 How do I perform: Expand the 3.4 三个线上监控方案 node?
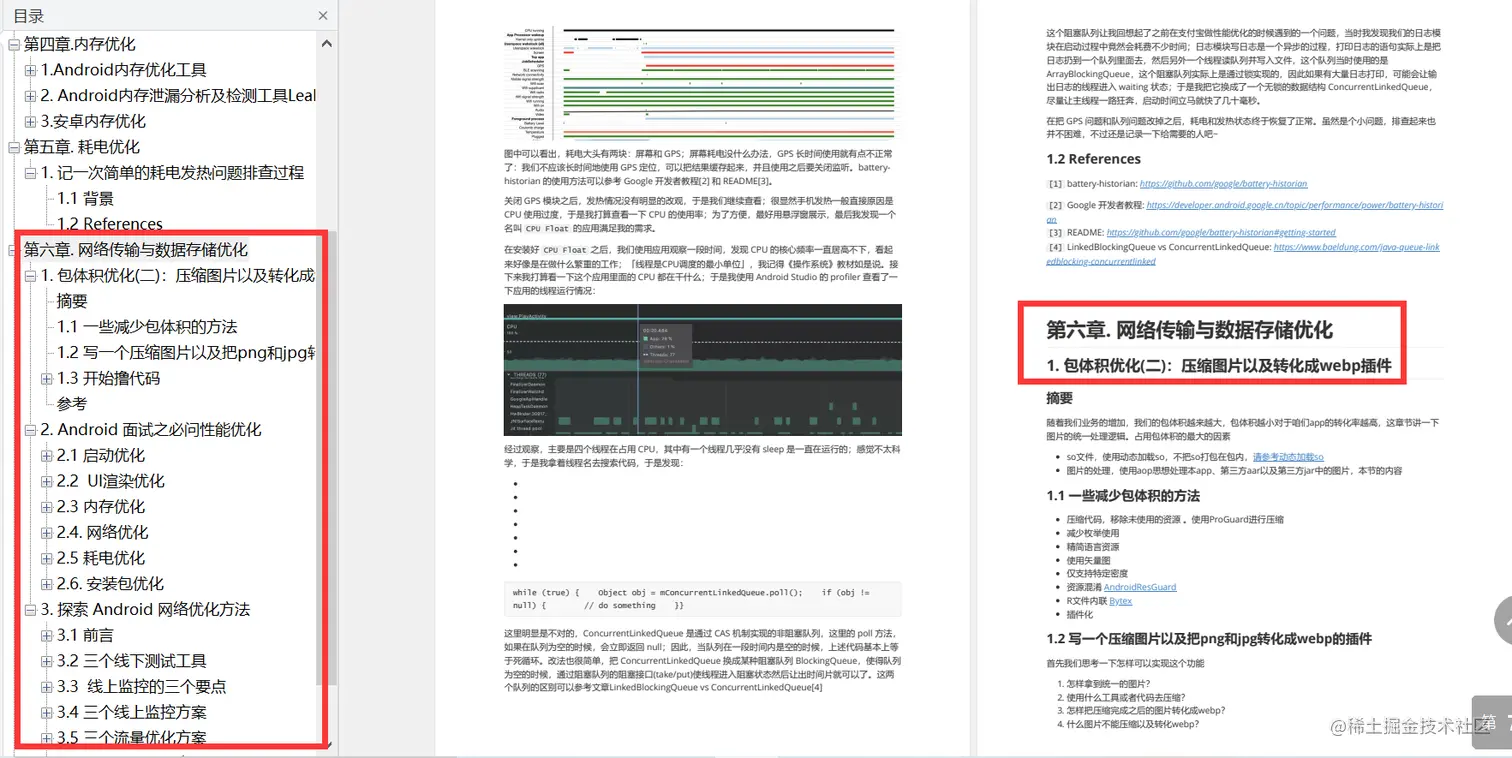pos(46,713)
